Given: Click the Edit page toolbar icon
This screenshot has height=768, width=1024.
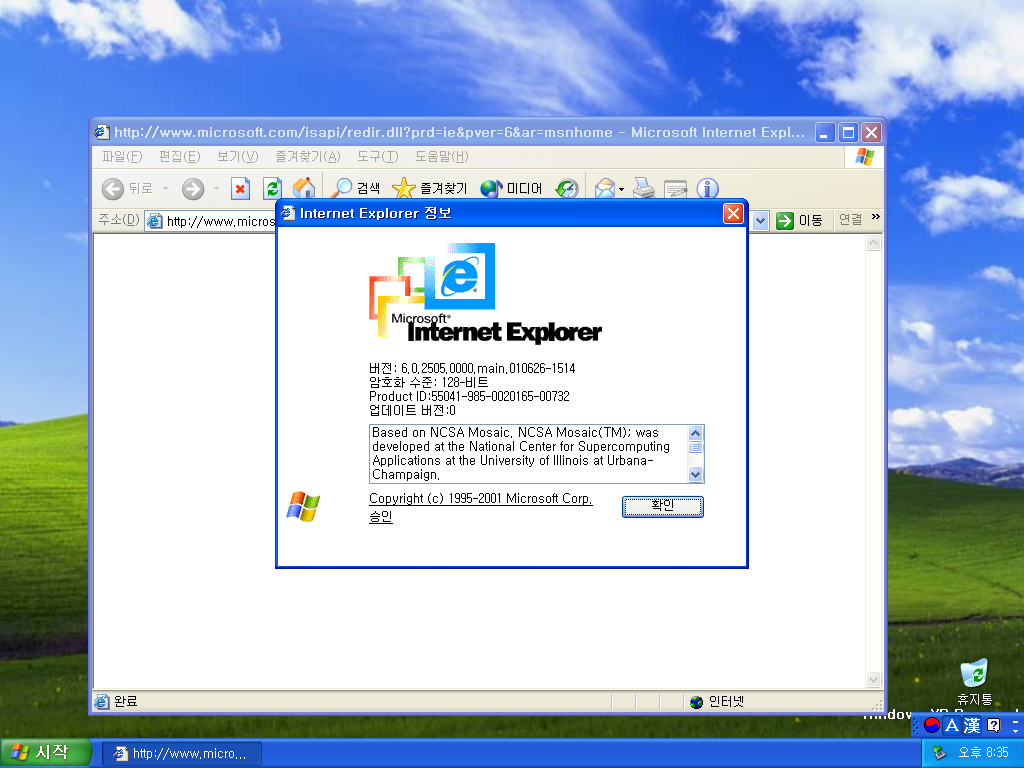Looking at the screenshot, I should (x=675, y=189).
